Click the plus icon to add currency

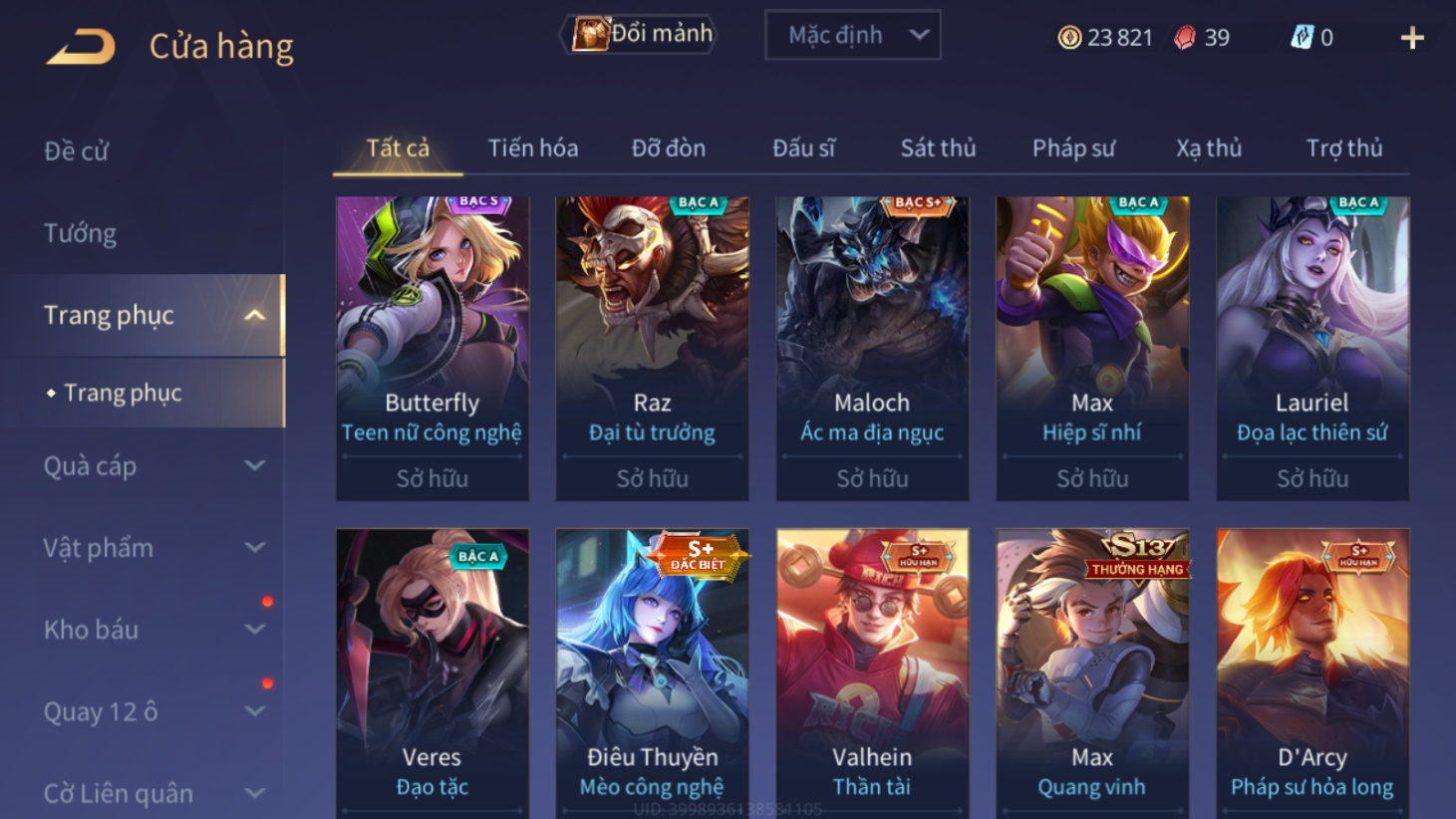pos(1412,38)
